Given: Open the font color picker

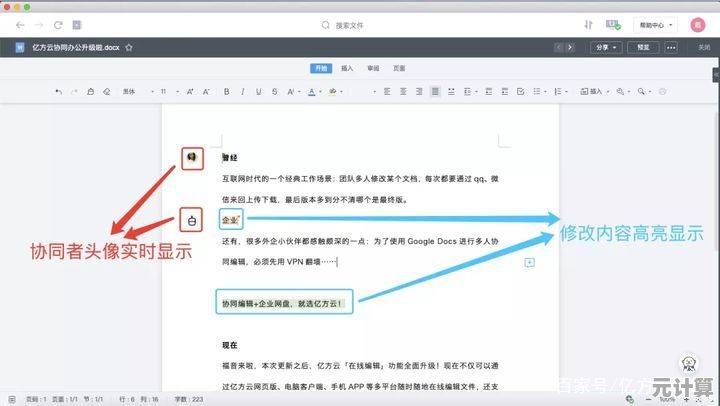Looking at the screenshot, I should 311,92.
